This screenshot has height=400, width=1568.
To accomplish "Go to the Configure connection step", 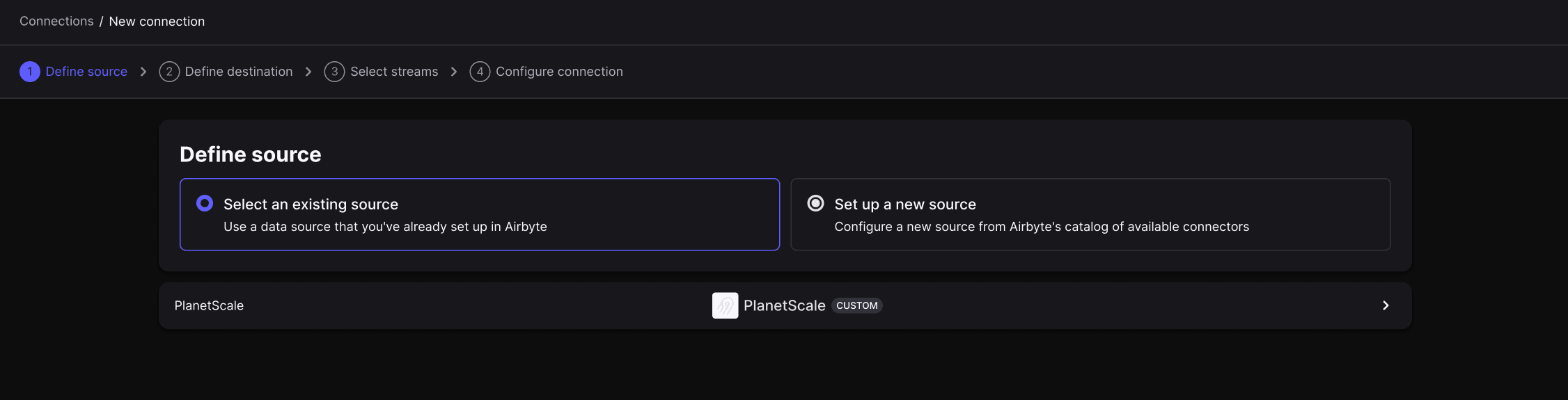I will click(559, 72).
